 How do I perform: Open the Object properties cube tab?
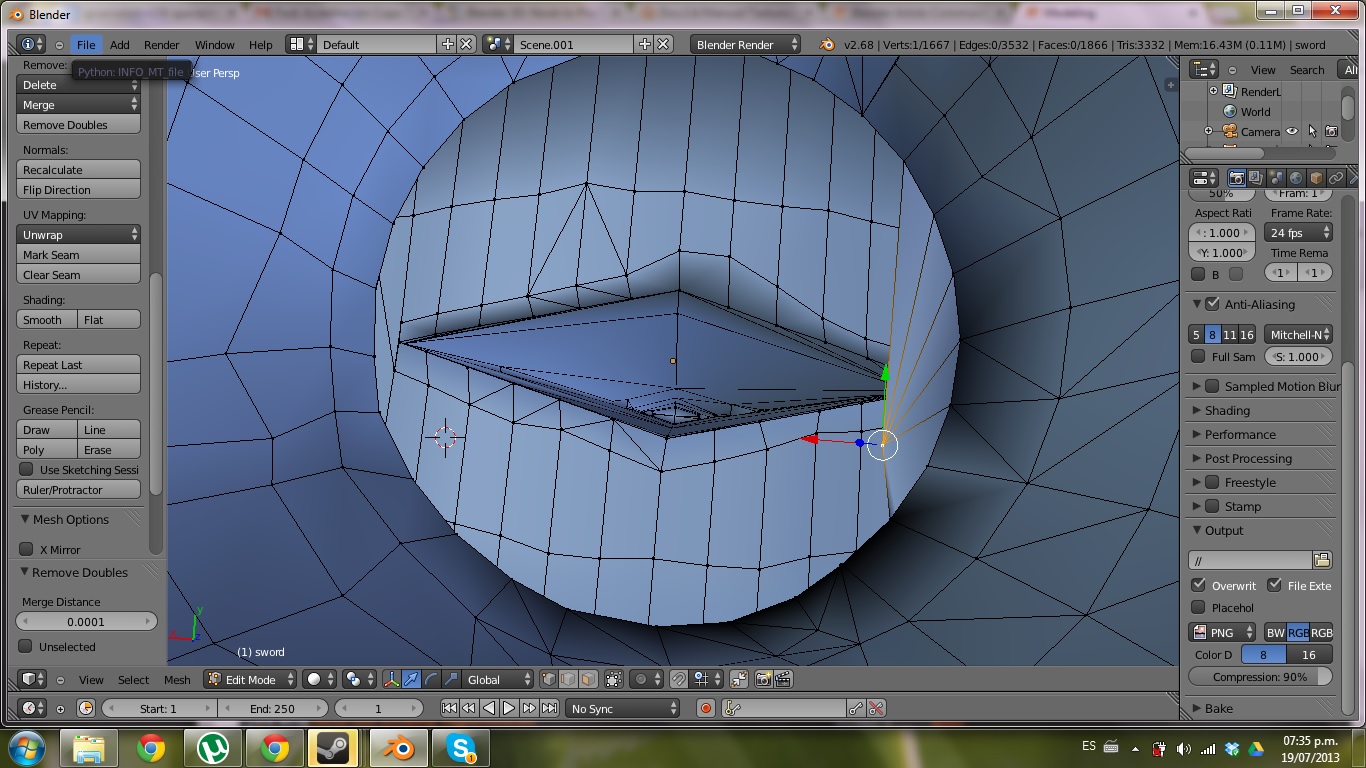[1316, 178]
